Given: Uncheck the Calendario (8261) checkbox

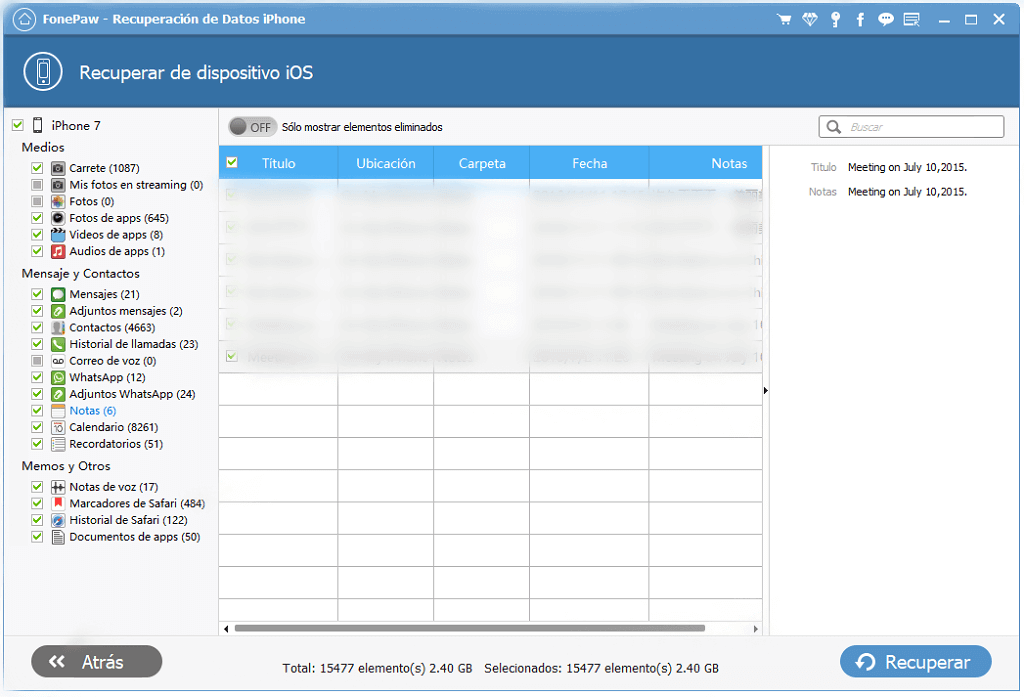Looking at the screenshot, I should point(37,427).
